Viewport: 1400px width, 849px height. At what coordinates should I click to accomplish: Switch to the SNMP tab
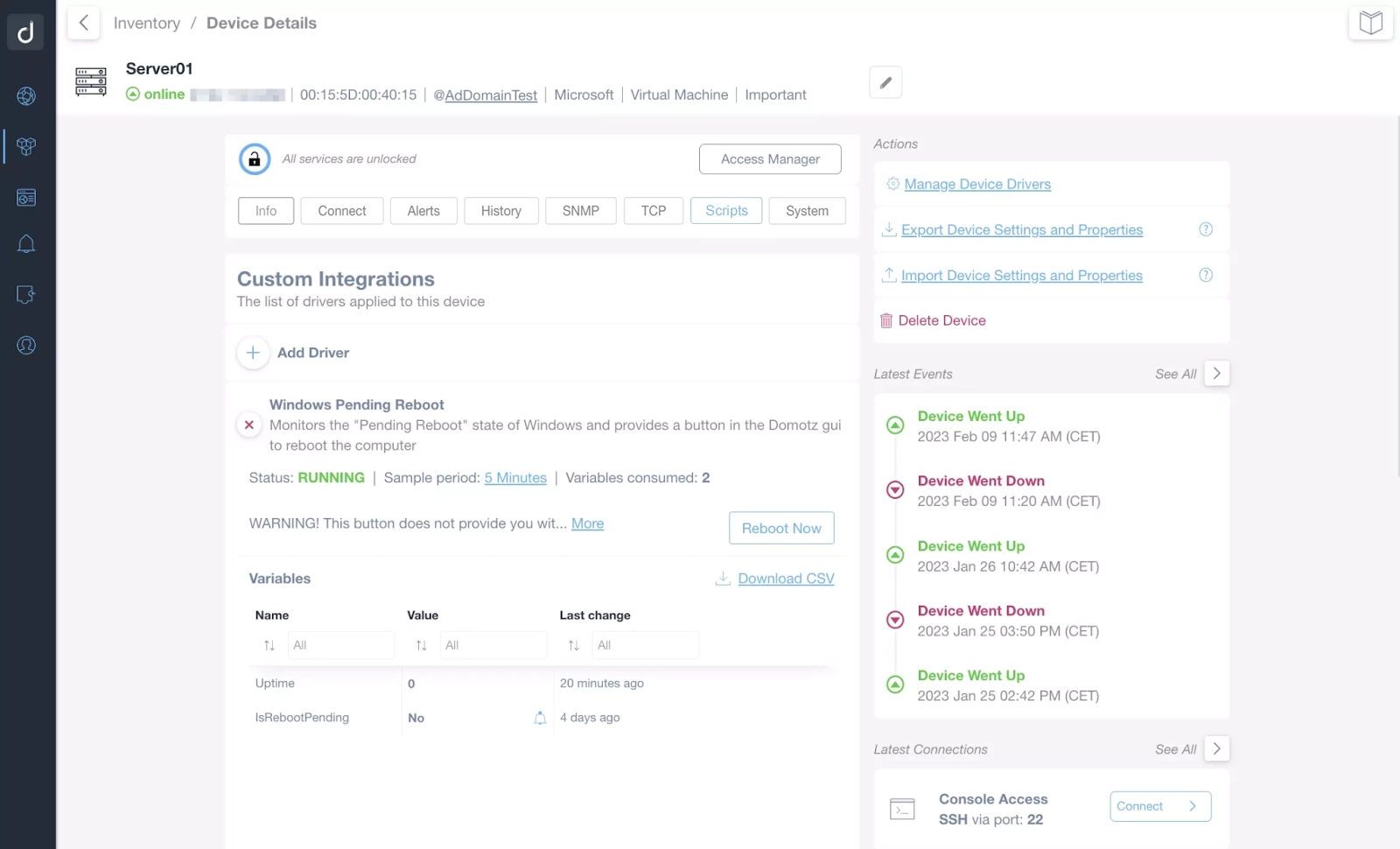(581, 211)
